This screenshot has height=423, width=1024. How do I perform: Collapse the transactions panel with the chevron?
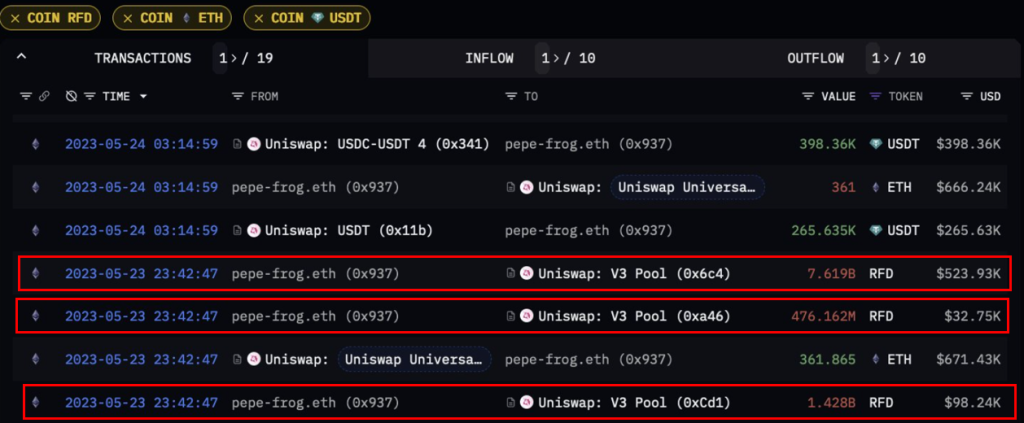[21, 58]
